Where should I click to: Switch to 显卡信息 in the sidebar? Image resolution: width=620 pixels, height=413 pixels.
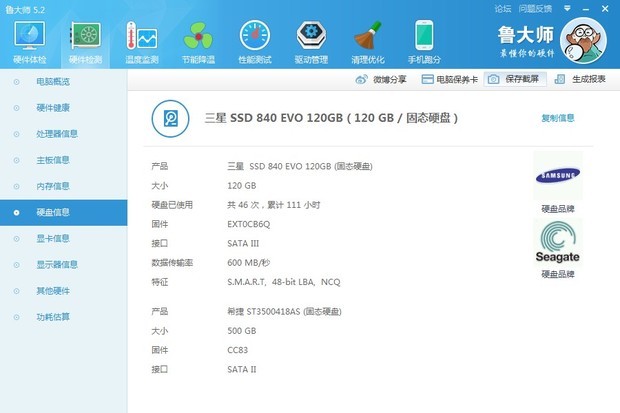click(52, 238)
